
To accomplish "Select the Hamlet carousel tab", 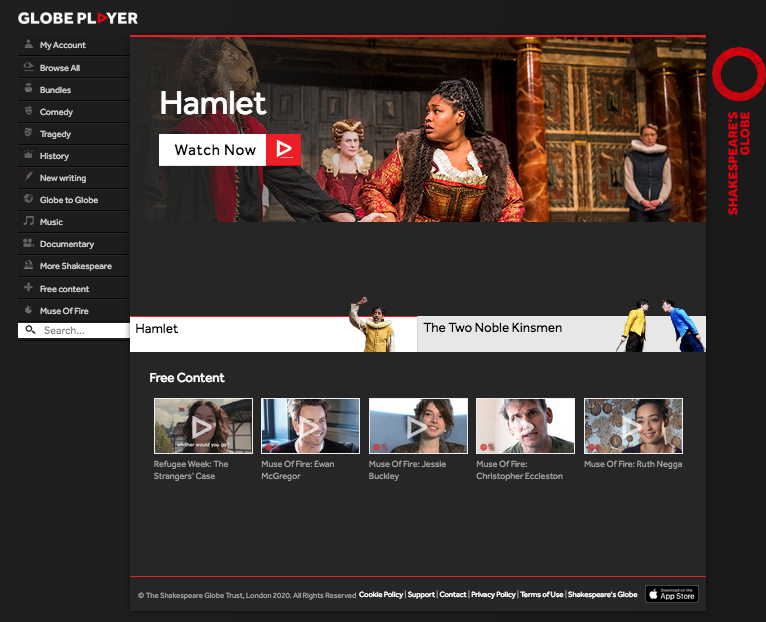I will click(273, 334).
